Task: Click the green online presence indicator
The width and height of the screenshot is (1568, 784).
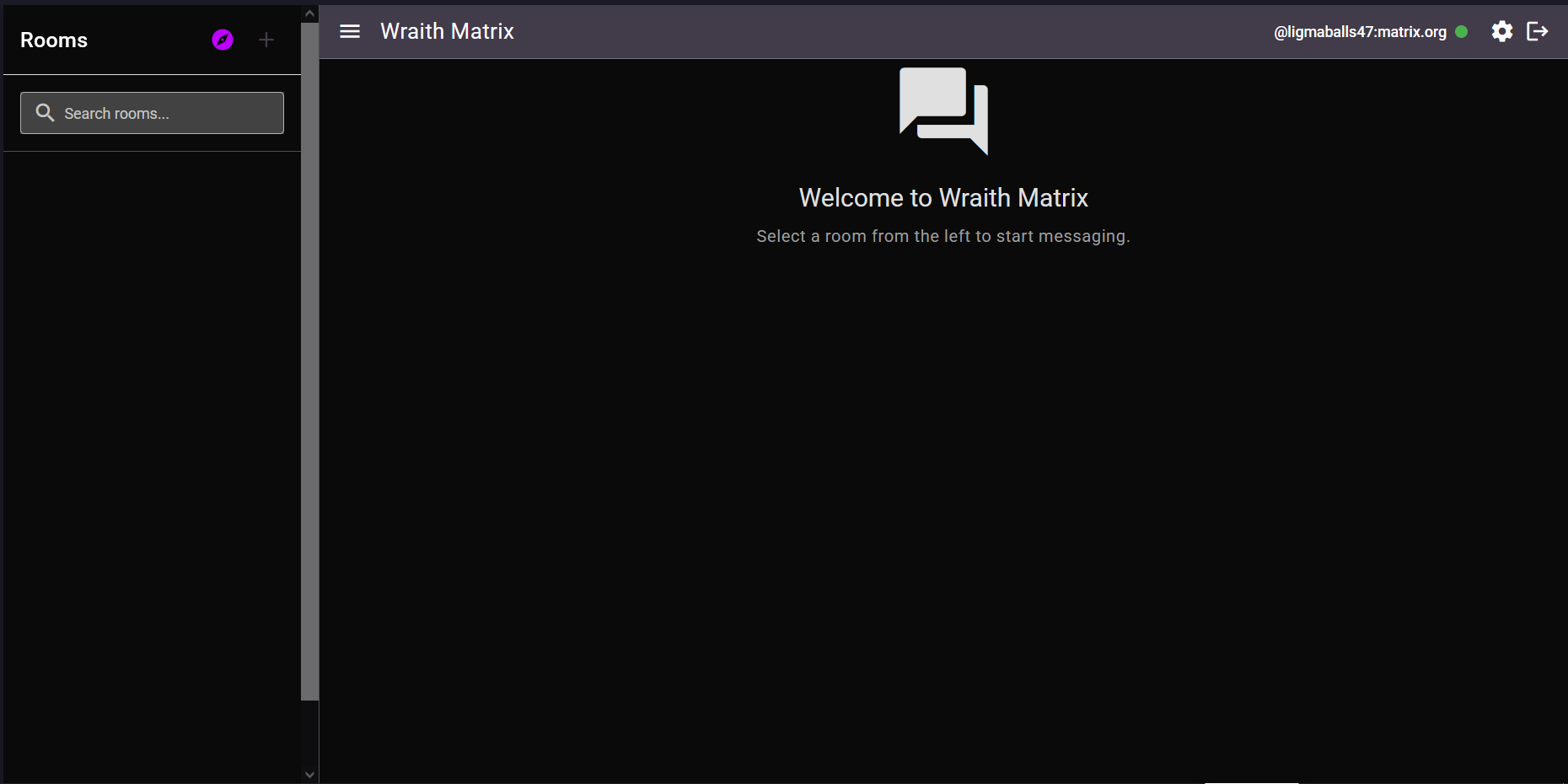Action: (1463, 31)
